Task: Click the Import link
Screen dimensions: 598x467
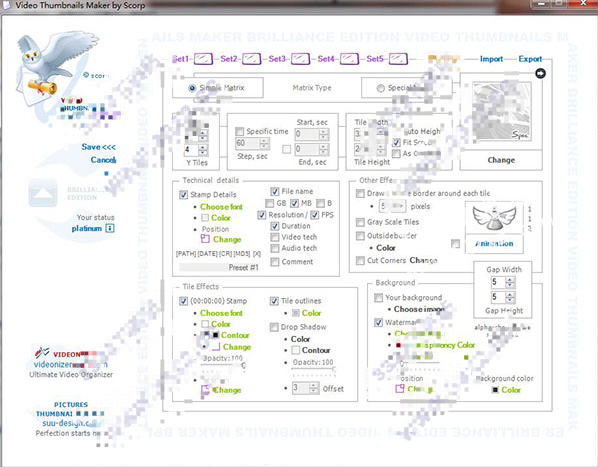Action: tap(491, 59)
